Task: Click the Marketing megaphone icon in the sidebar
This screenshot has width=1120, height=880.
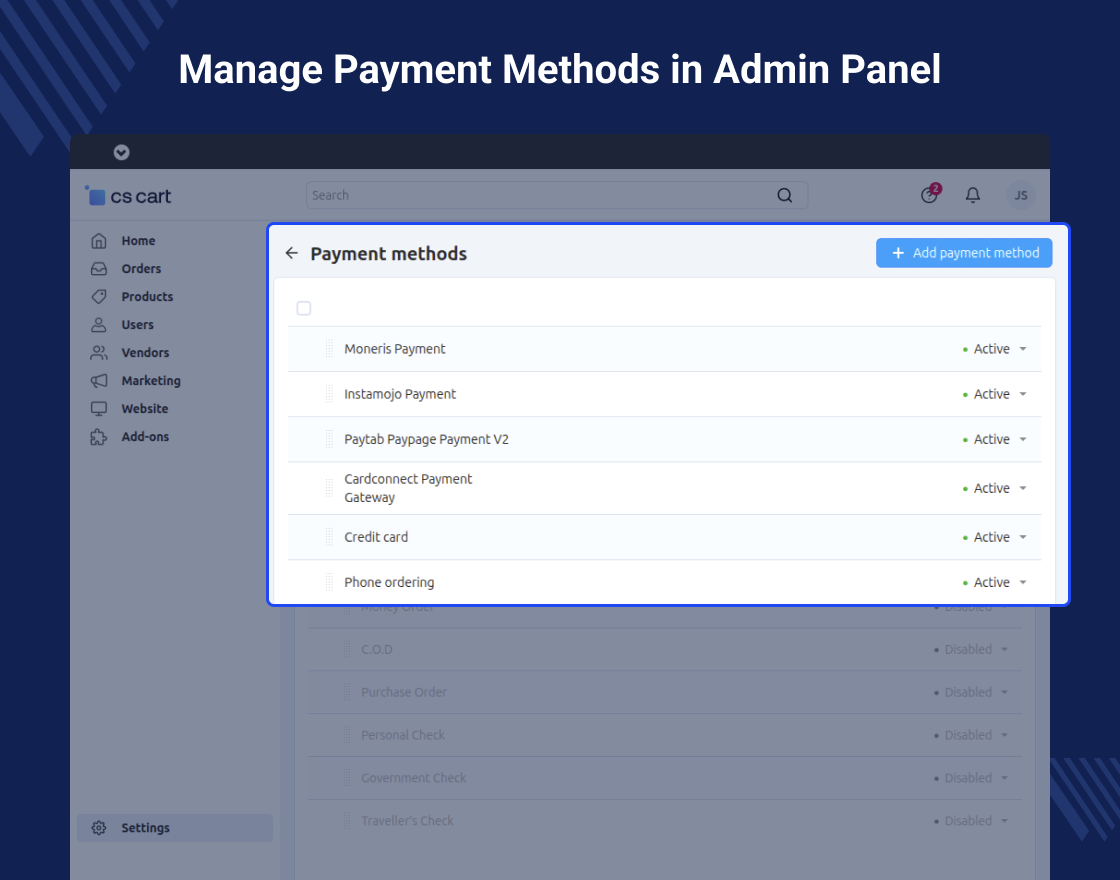Action: pos(99,381)
